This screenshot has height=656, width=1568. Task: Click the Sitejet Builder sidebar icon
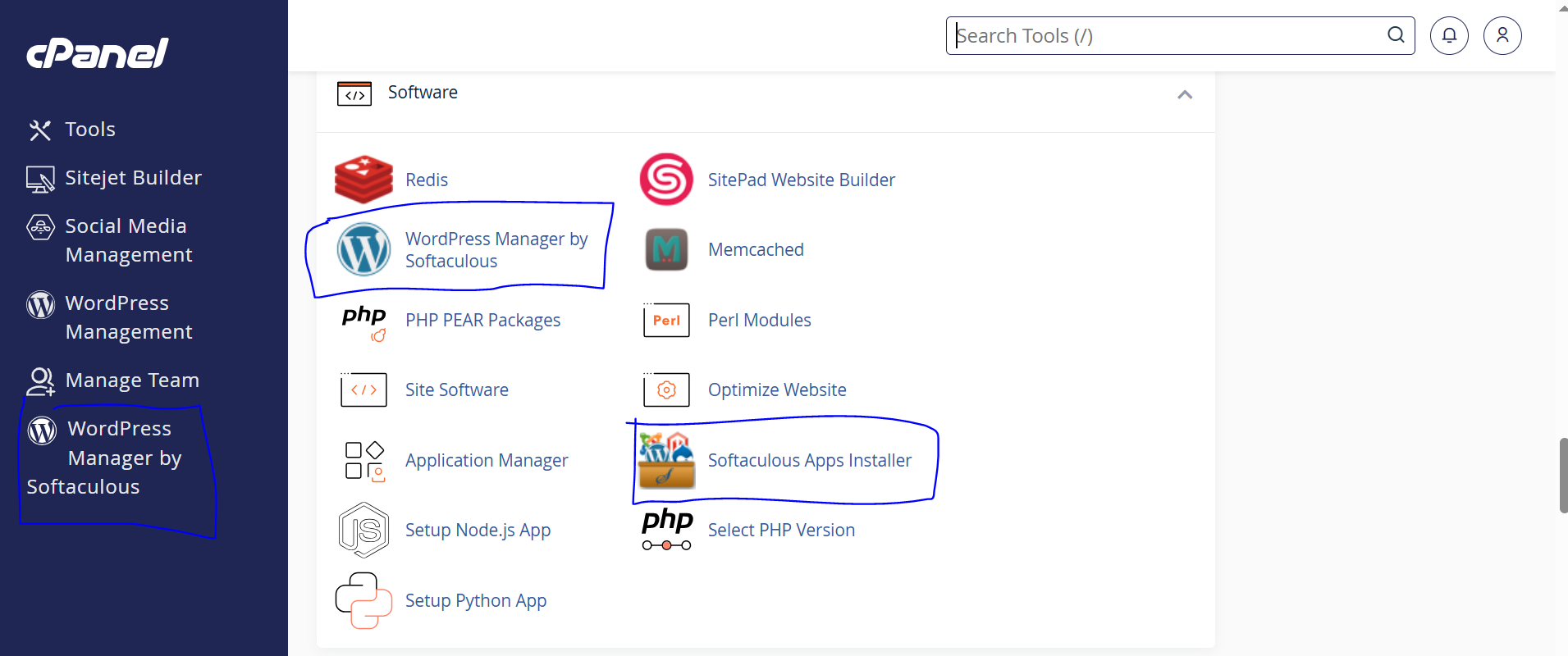tap(40, 179)
